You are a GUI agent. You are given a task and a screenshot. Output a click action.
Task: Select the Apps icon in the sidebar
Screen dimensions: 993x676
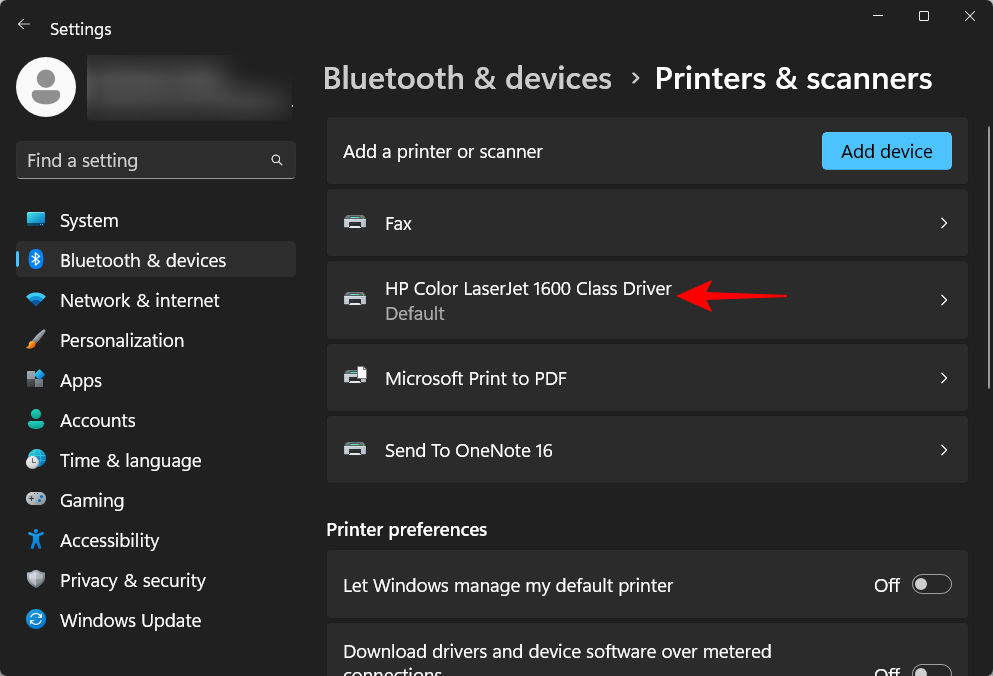pos(36,380)
